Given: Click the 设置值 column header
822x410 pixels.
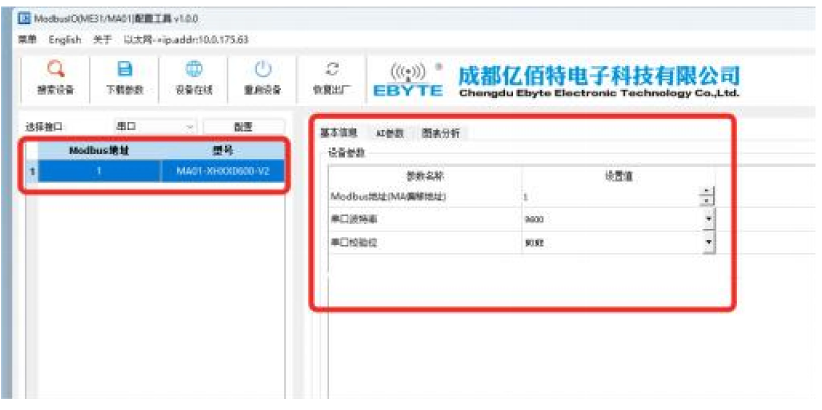Looking at the screenshot, I should click(x=619, y=176).
